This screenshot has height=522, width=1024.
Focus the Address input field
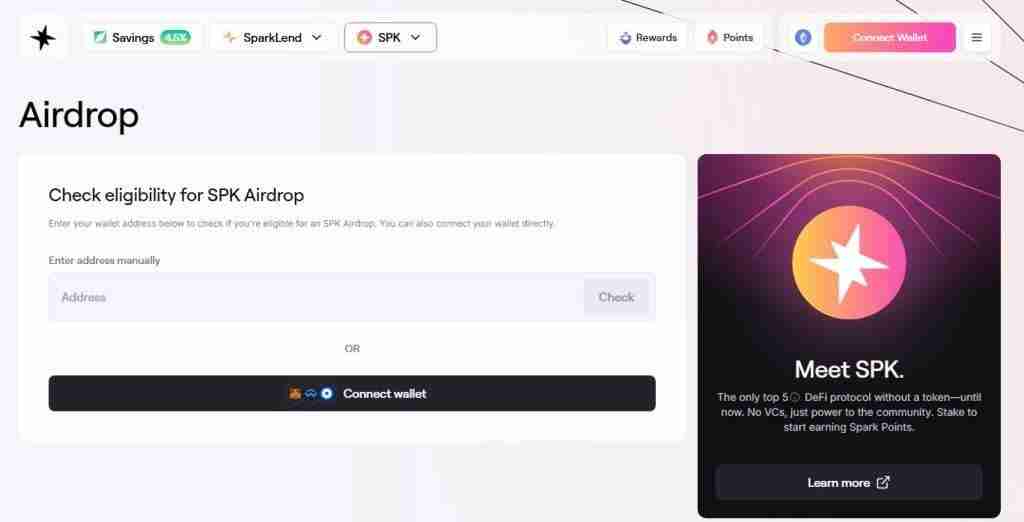[x=317, y=297]
